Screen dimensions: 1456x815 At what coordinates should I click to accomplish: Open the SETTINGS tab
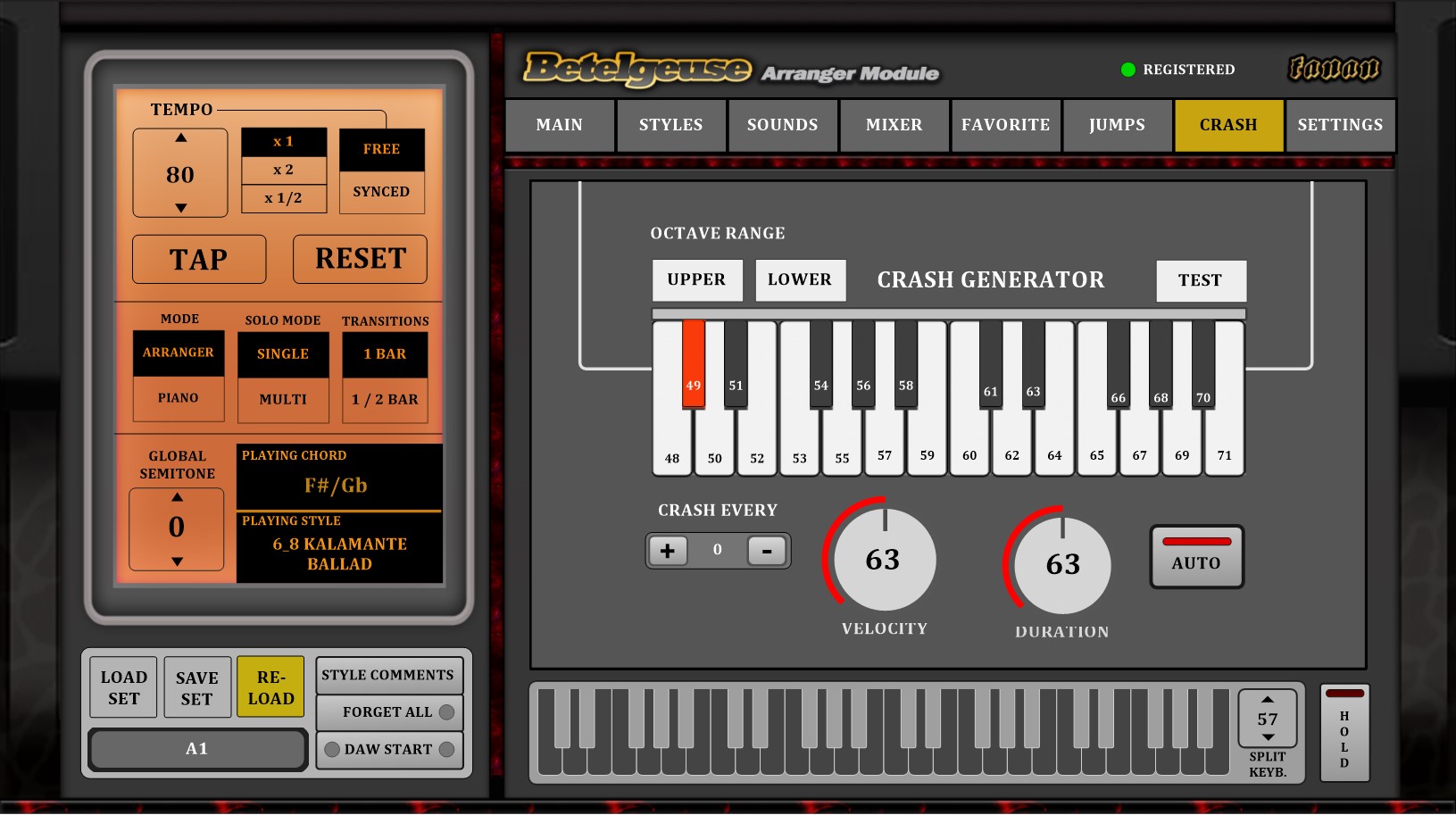pos(1339,125)
